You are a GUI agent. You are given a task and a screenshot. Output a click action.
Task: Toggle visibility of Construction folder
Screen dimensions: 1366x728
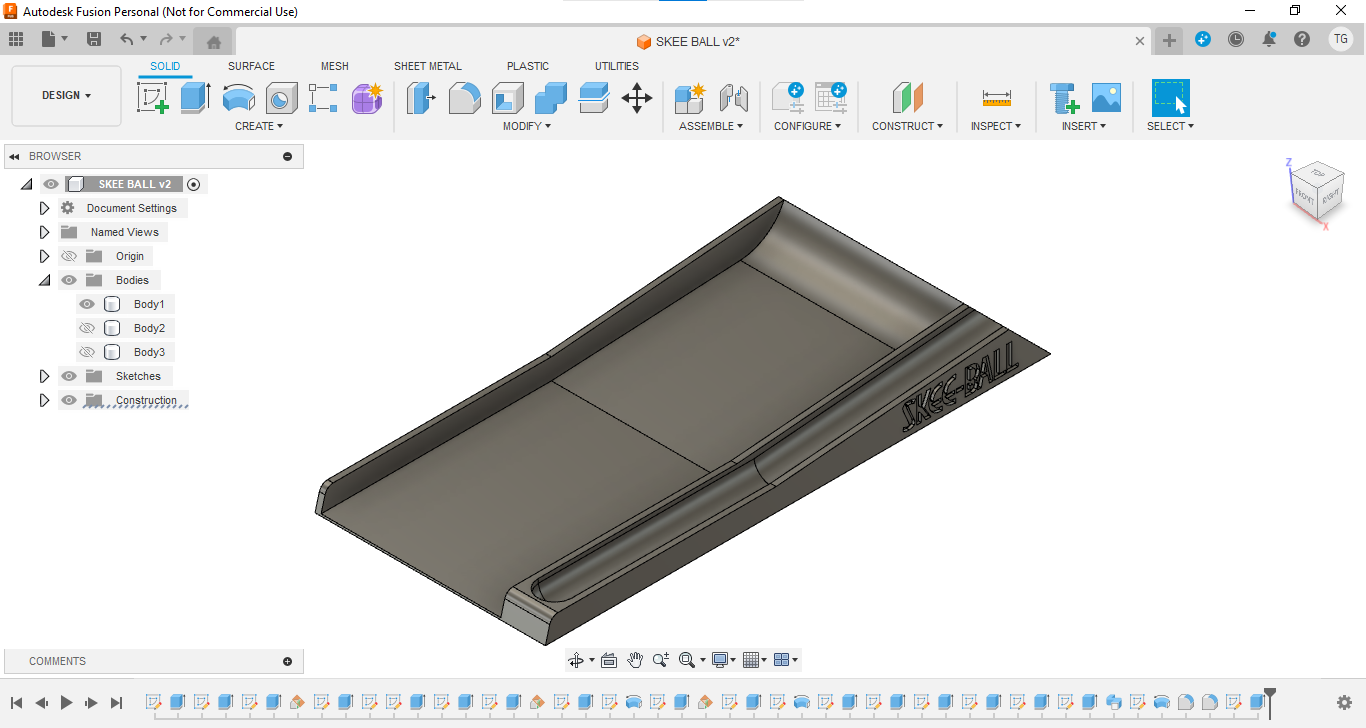pyautogui.click(x=69, y=400)
